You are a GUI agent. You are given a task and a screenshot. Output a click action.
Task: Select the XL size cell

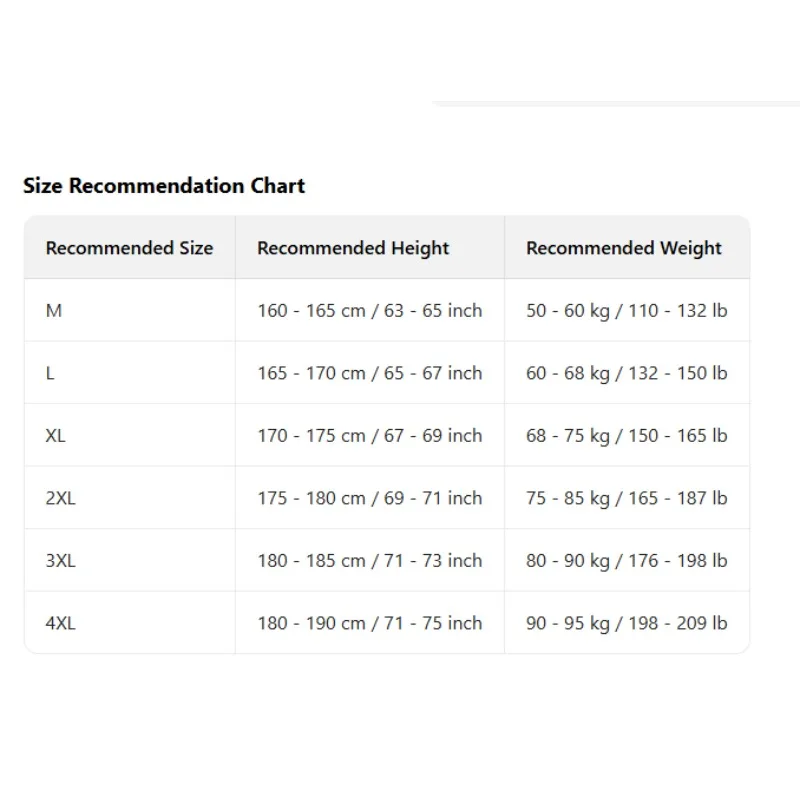[56, 436]
